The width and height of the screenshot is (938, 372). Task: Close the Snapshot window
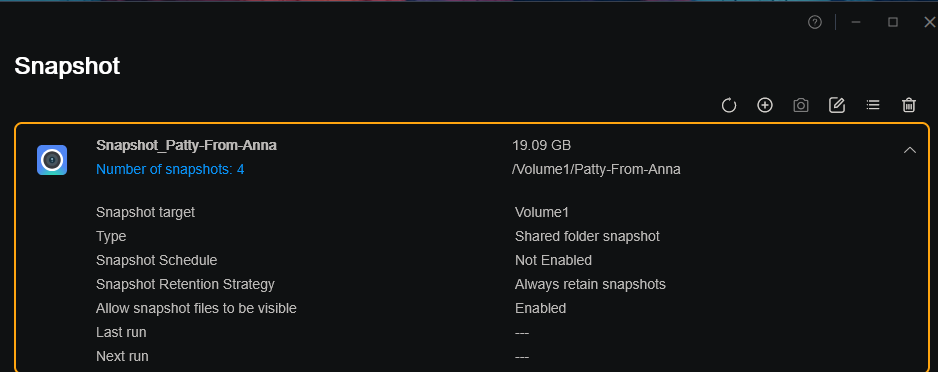click(929, 22)
